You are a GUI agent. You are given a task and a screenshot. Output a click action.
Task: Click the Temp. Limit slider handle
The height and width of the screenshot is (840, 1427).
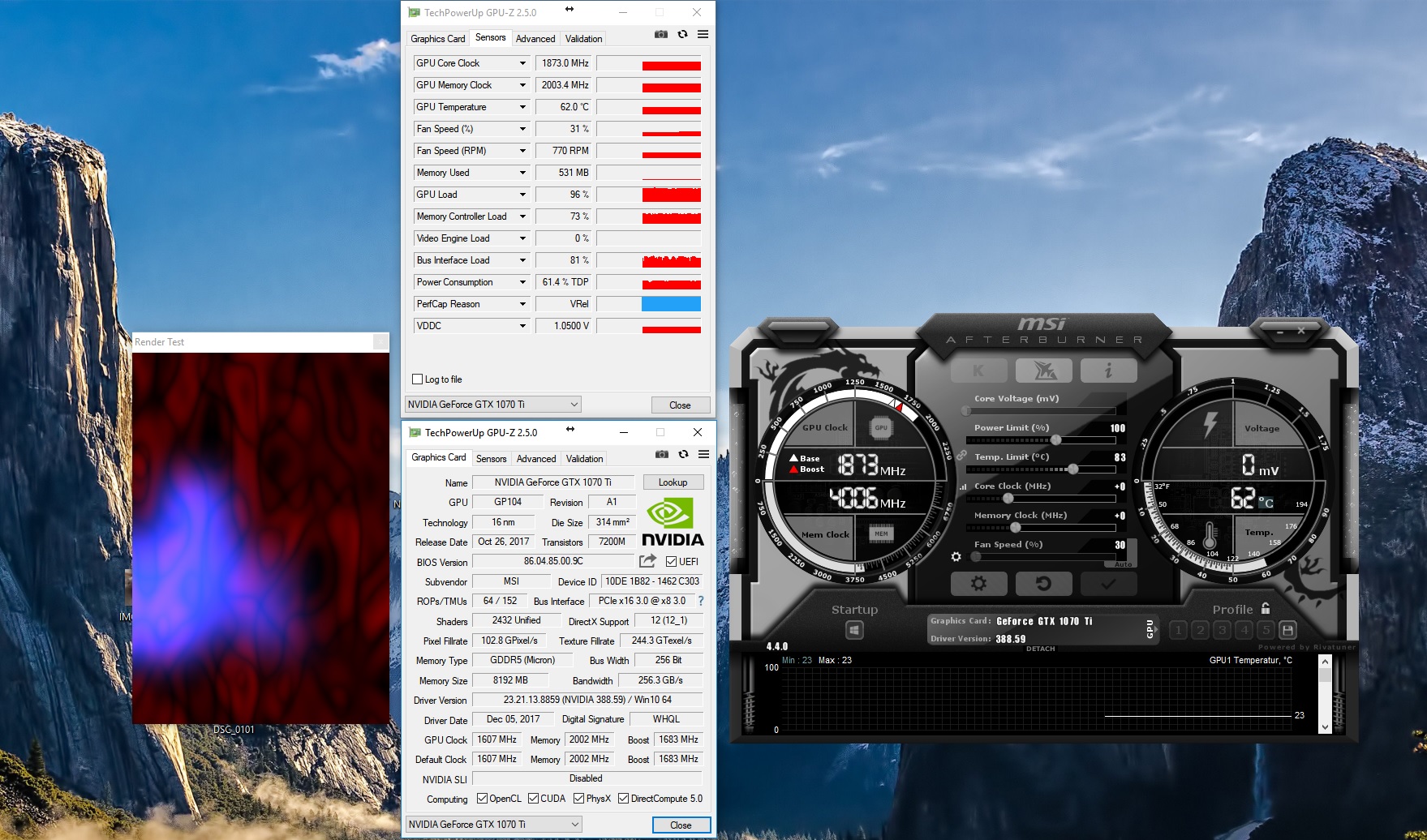pyautogui.click(x=1073, y=469)
